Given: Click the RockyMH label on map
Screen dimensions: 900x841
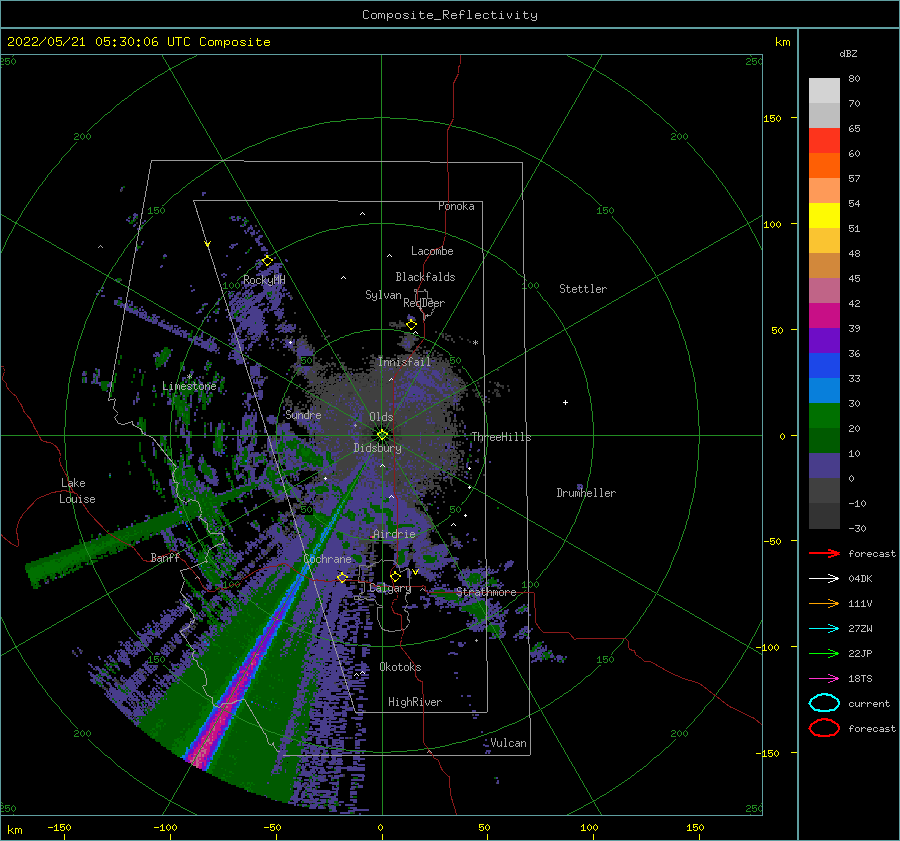Looking at the screenshot, I should tap(264, 280).
